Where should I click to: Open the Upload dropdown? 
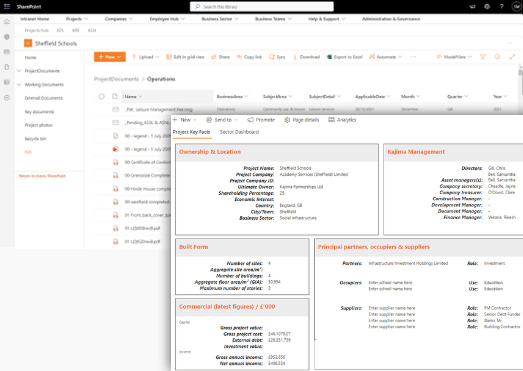pyautogui.click(x=146, y=57)
